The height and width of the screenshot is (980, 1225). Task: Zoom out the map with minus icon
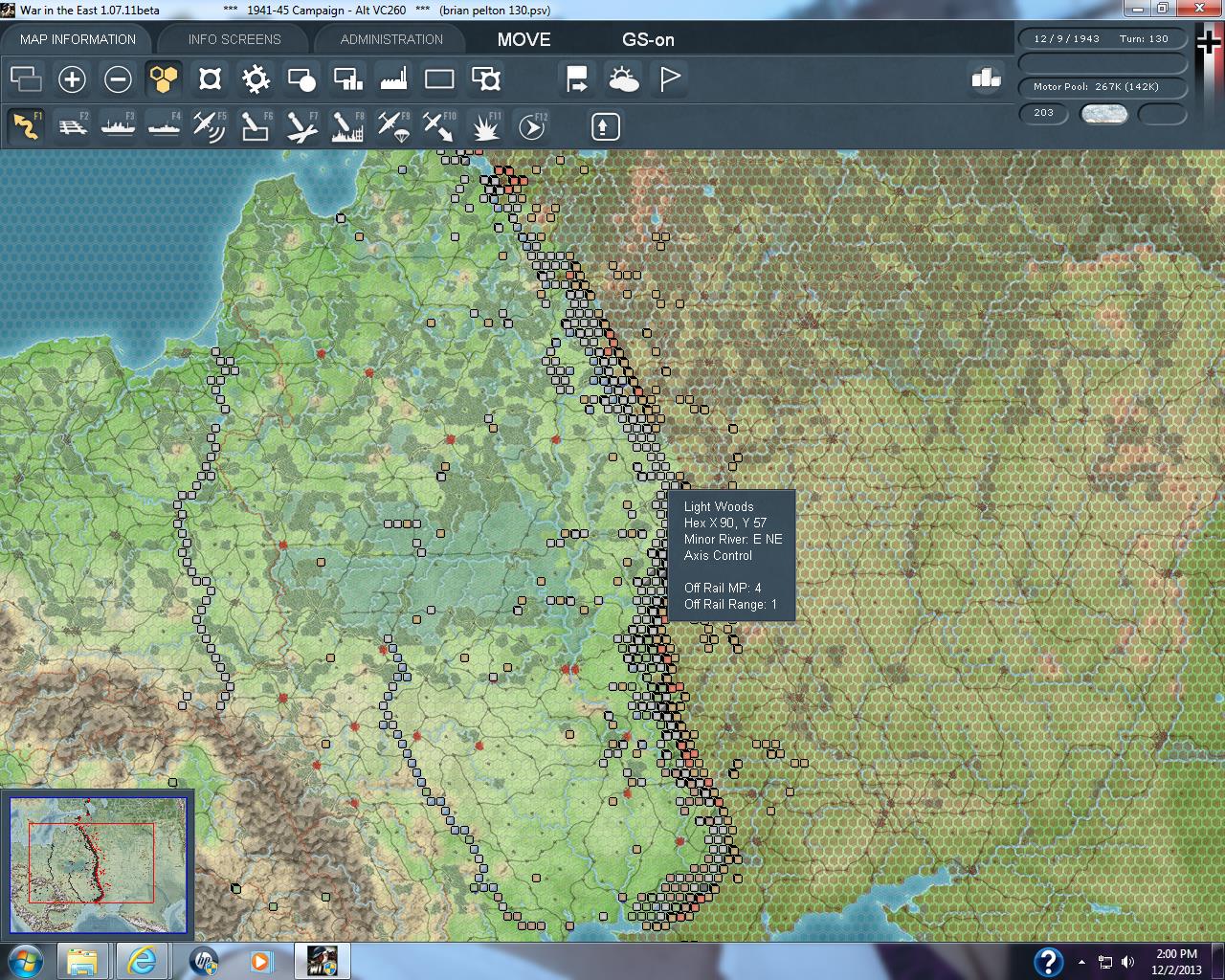[118, 78]
